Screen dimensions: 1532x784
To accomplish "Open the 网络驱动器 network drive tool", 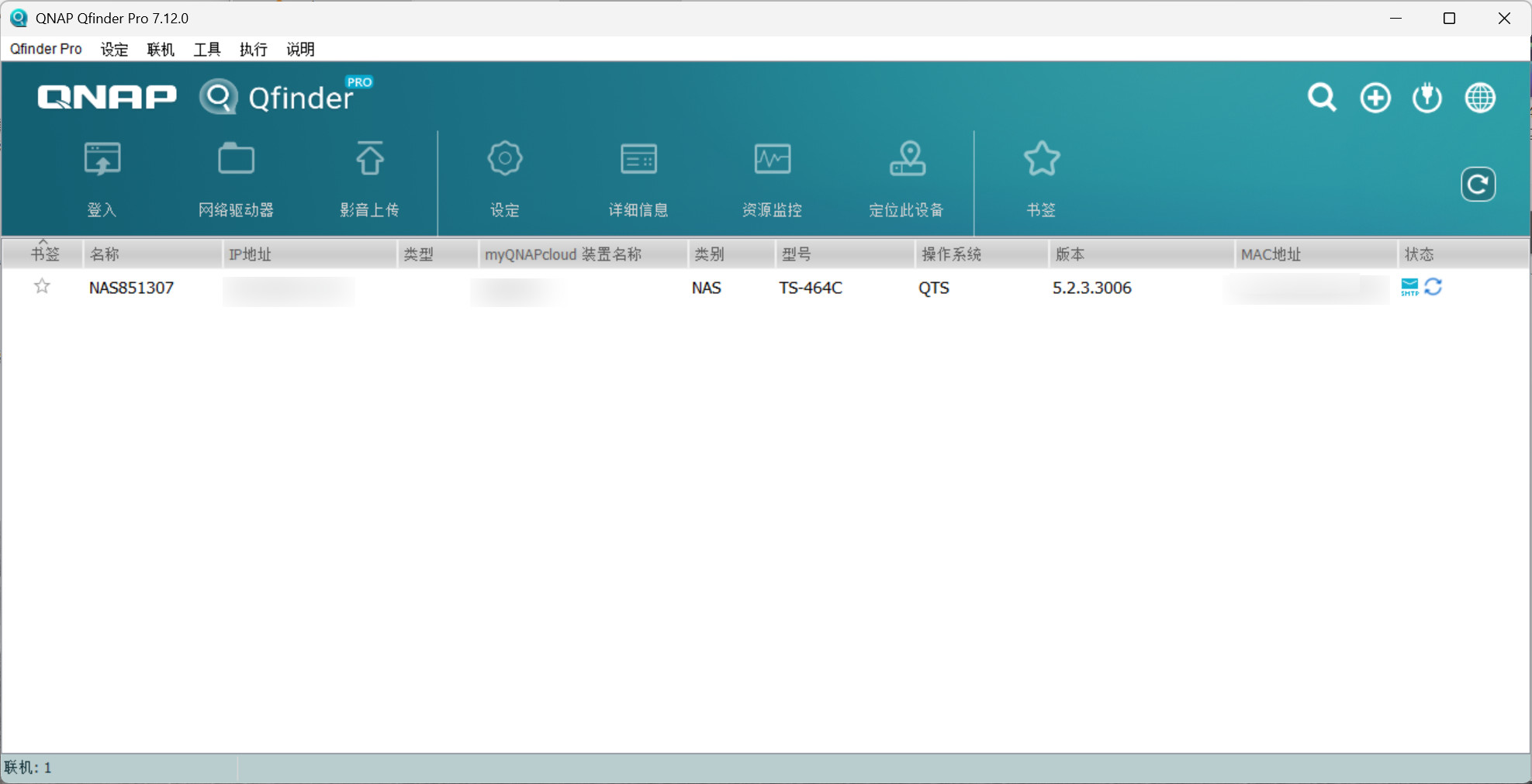I will click(x=236, y=159).
